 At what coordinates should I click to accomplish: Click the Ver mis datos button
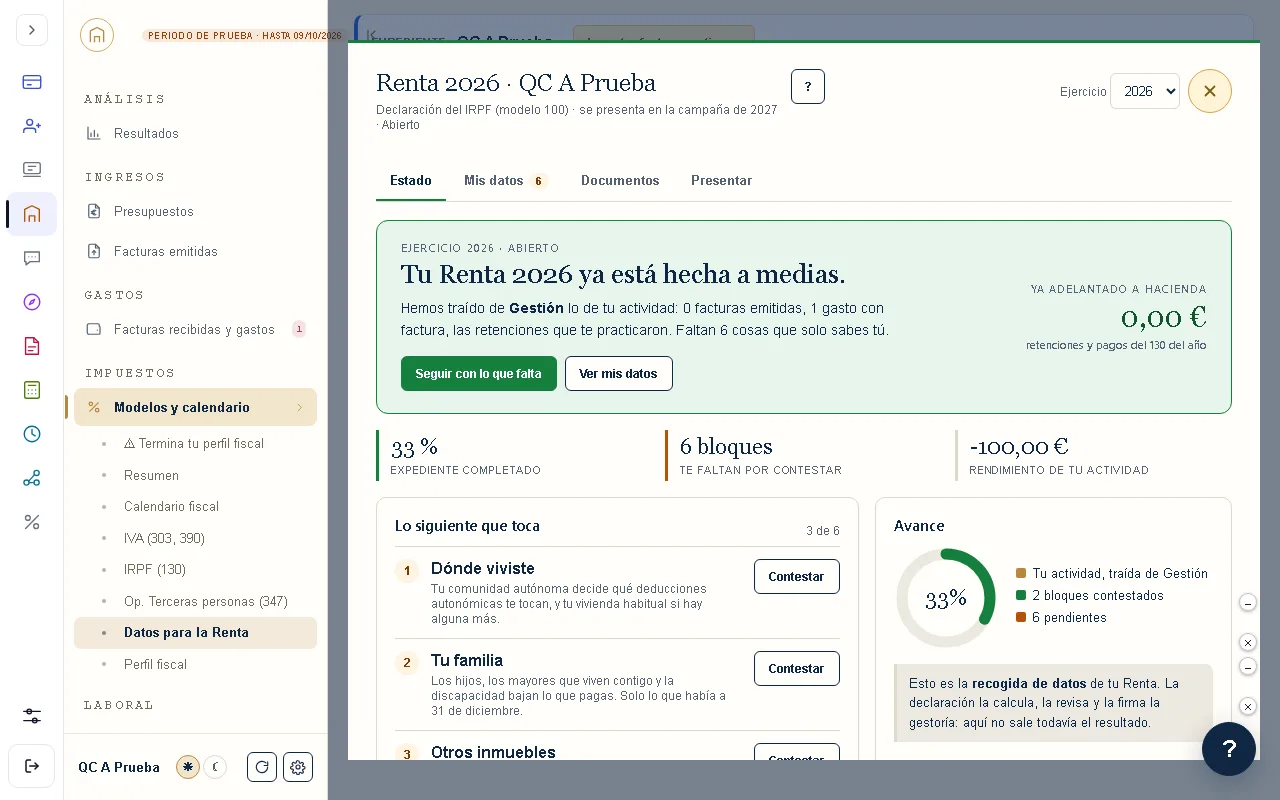[x=619, y=374]
